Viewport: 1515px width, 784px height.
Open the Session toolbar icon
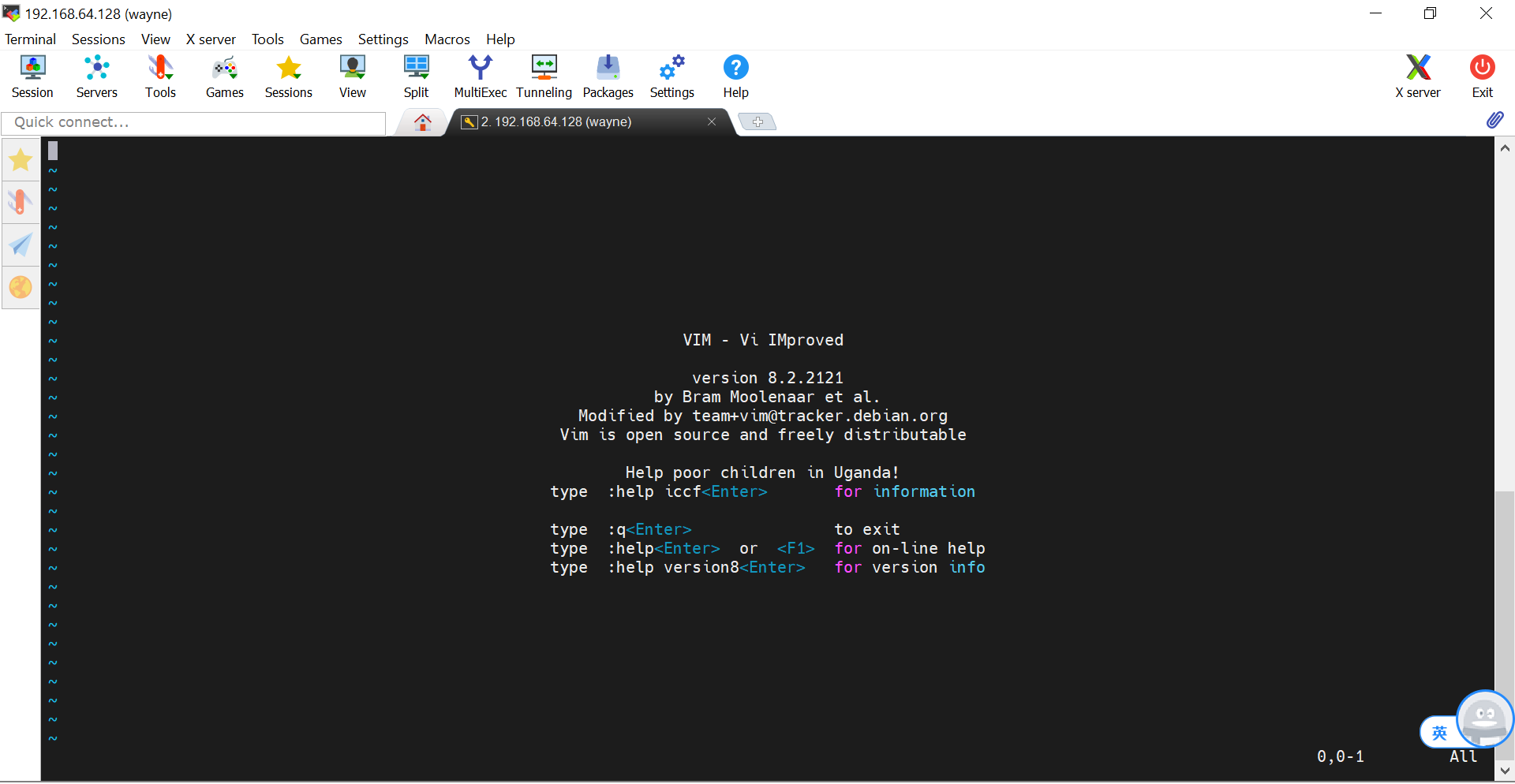point(32,77)
